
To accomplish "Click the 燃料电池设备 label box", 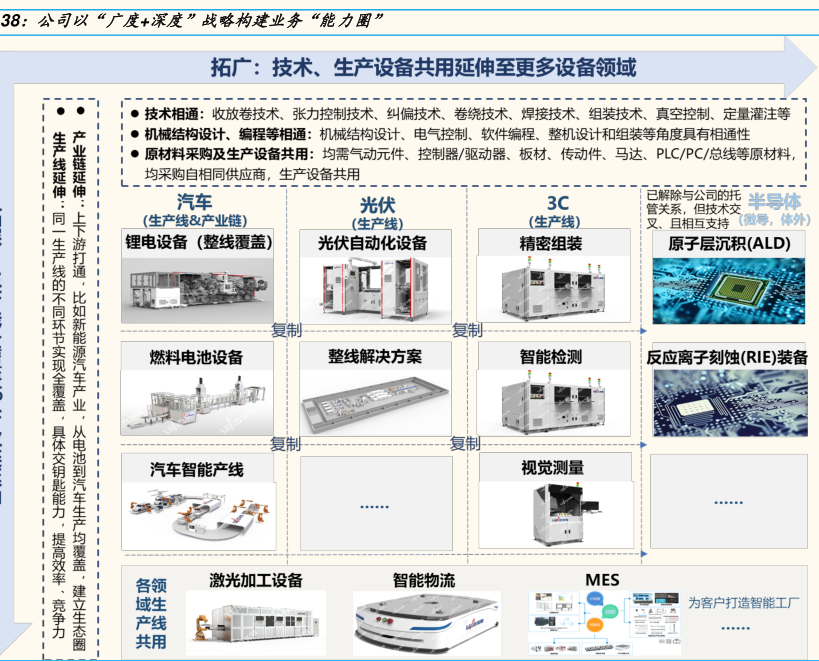I will coord(198,356).
